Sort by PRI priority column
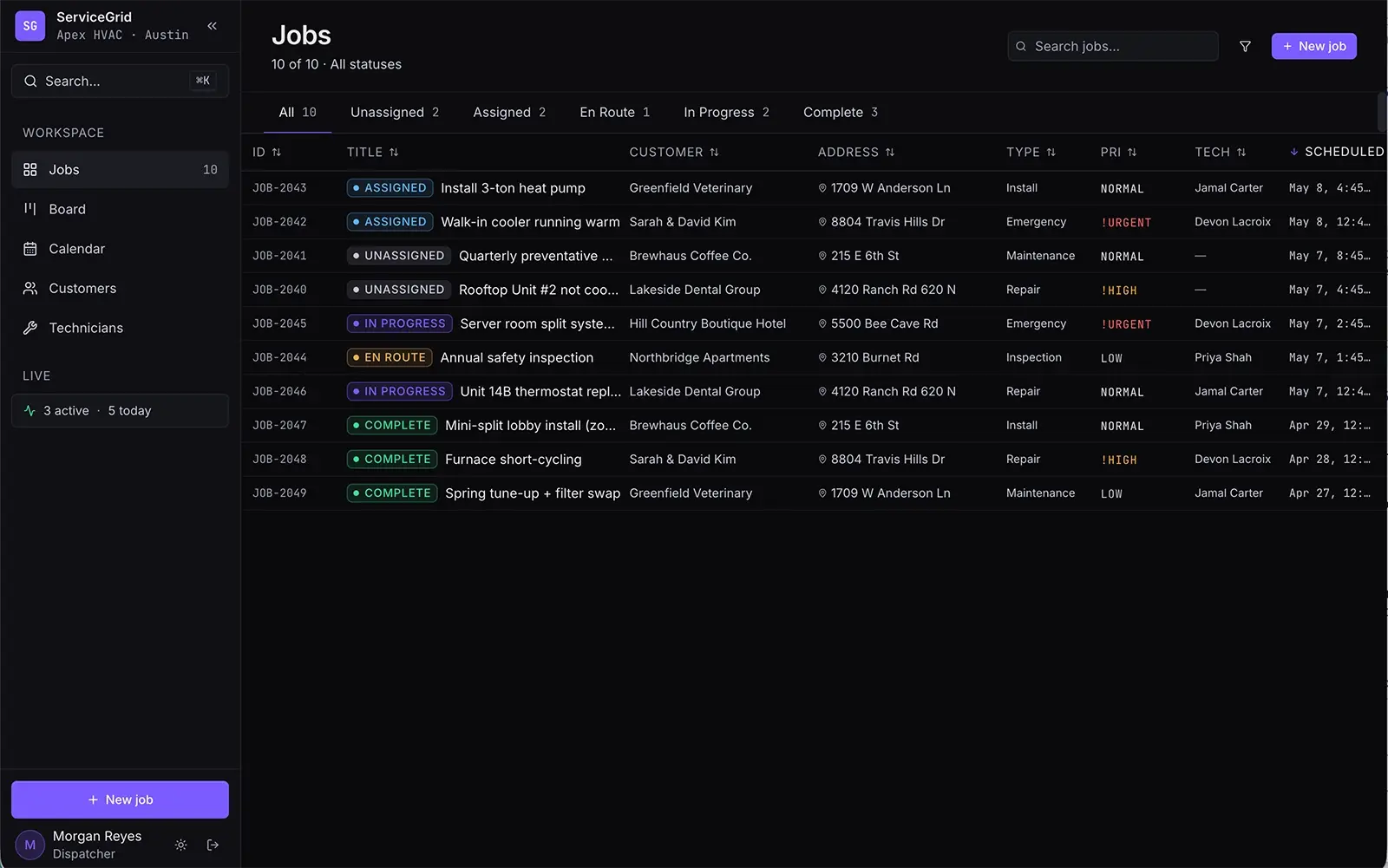1388x868 pixels. click(1118, 152)
